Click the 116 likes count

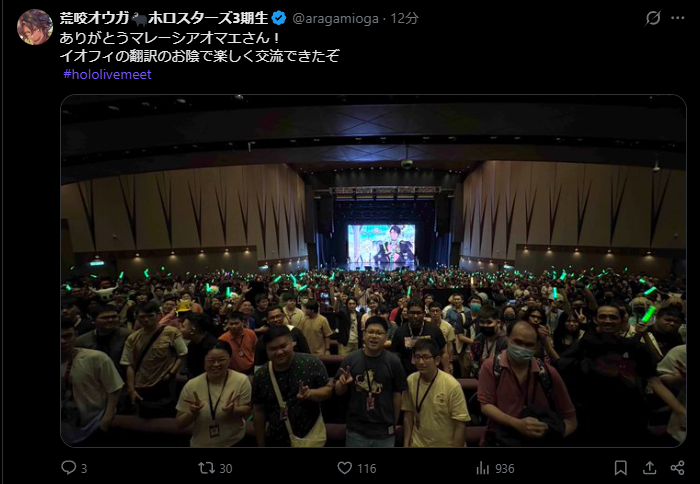pos(367,468)
